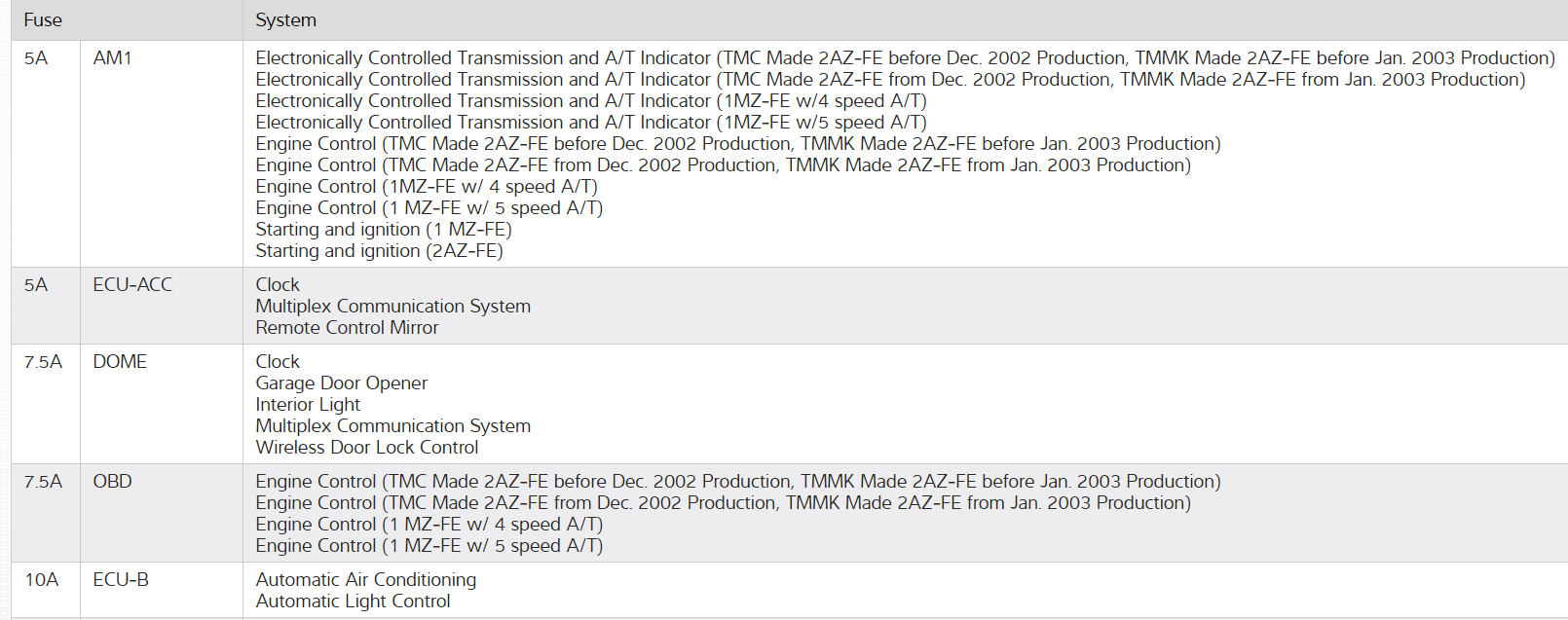Select the OBD fuse name cell
Viewport: 1568px width, 620px height.
112,482
